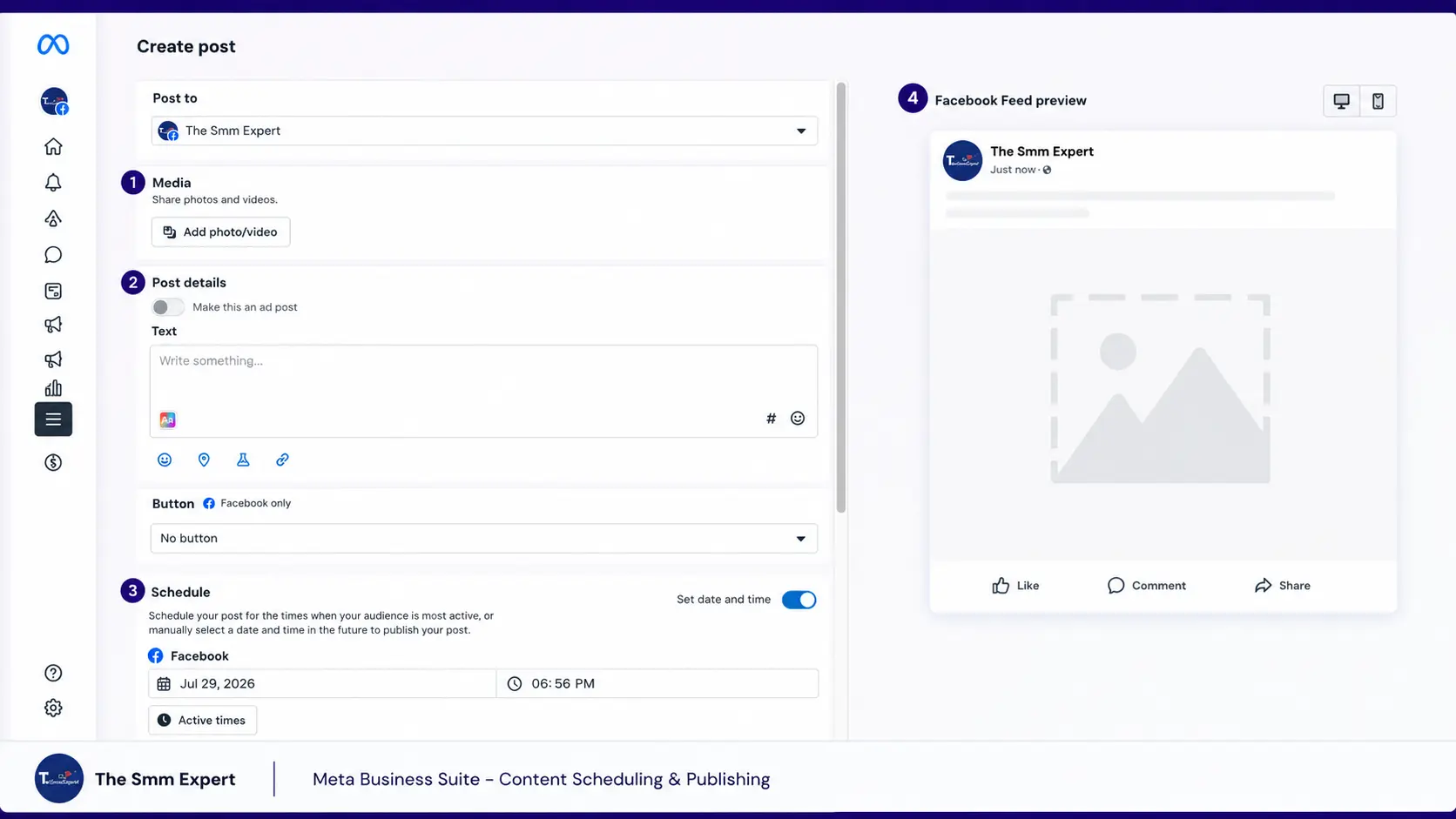Click Like in the feed preview
The height and width of the screenshot is (819, 1456).
pyautogui.click(x=1015, y=586)
